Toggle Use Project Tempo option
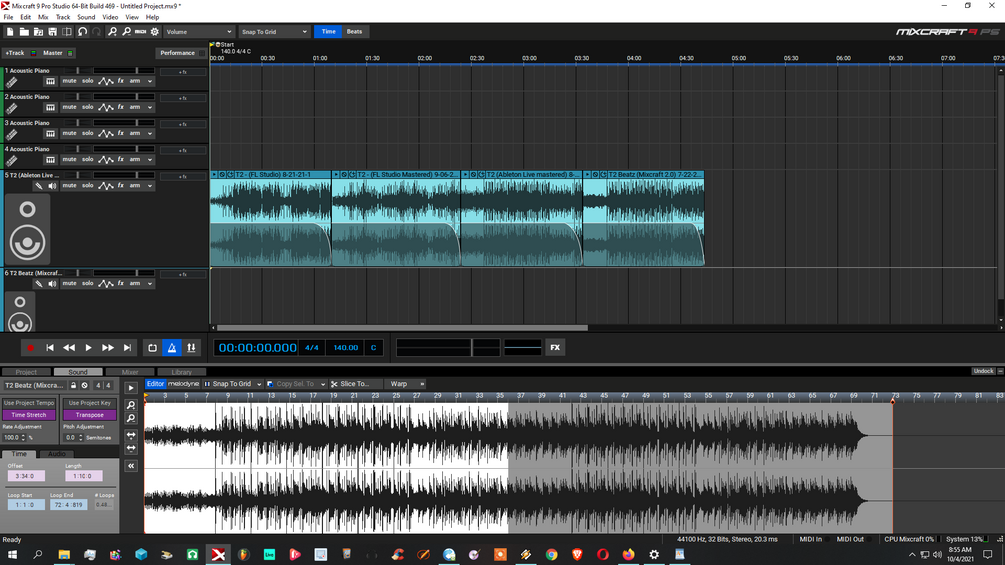This screenshot has width=1005, height=565. pos(29,403)
